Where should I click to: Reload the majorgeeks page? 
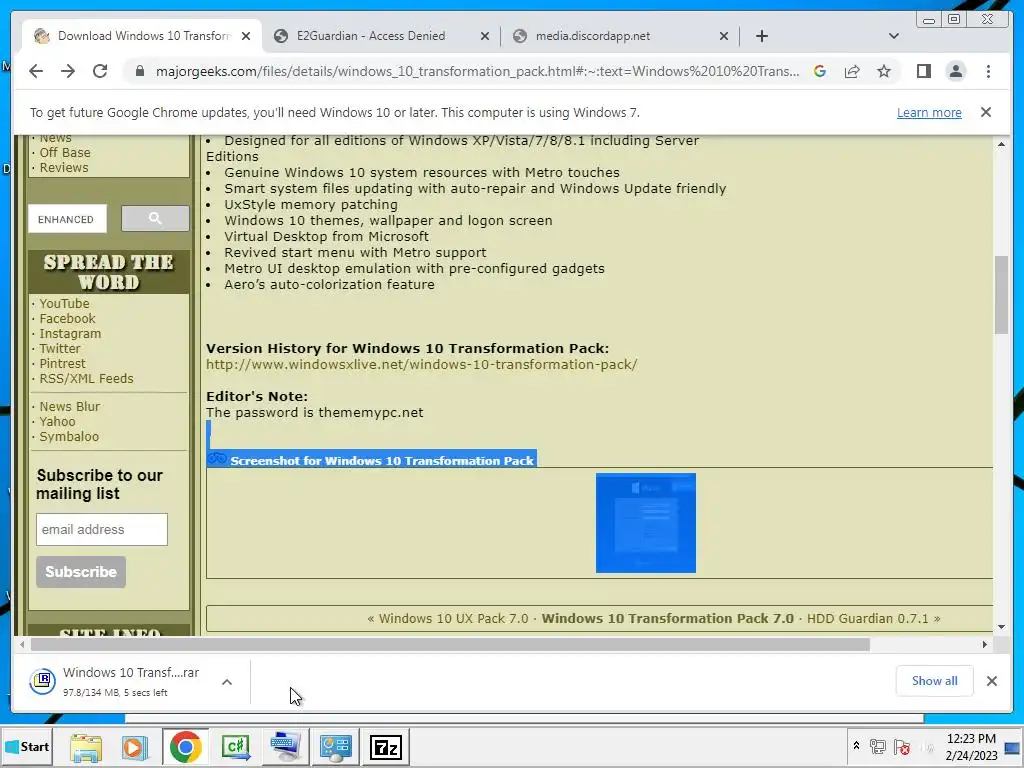coord(100,71)
